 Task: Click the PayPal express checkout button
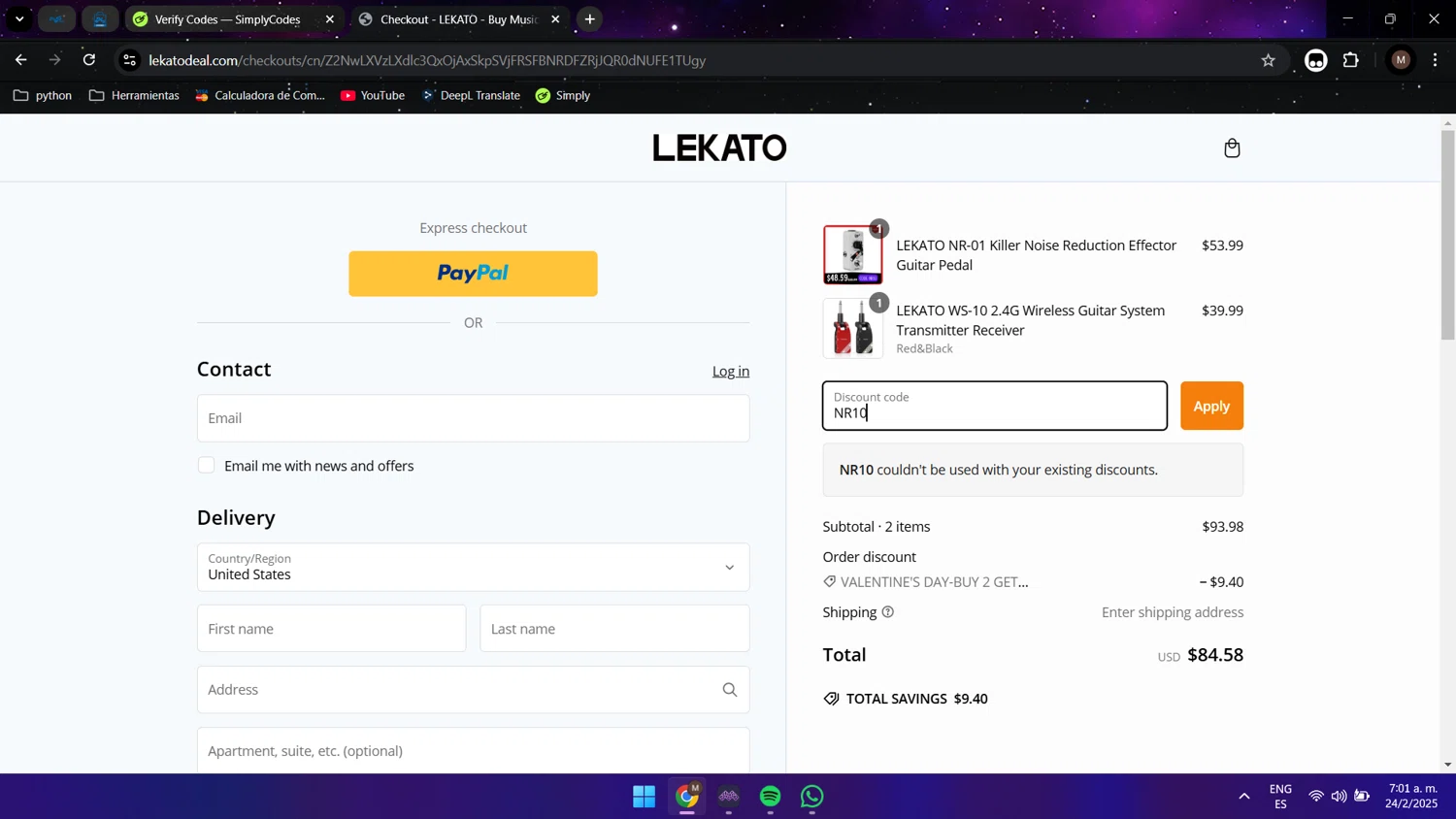(473, 274)
